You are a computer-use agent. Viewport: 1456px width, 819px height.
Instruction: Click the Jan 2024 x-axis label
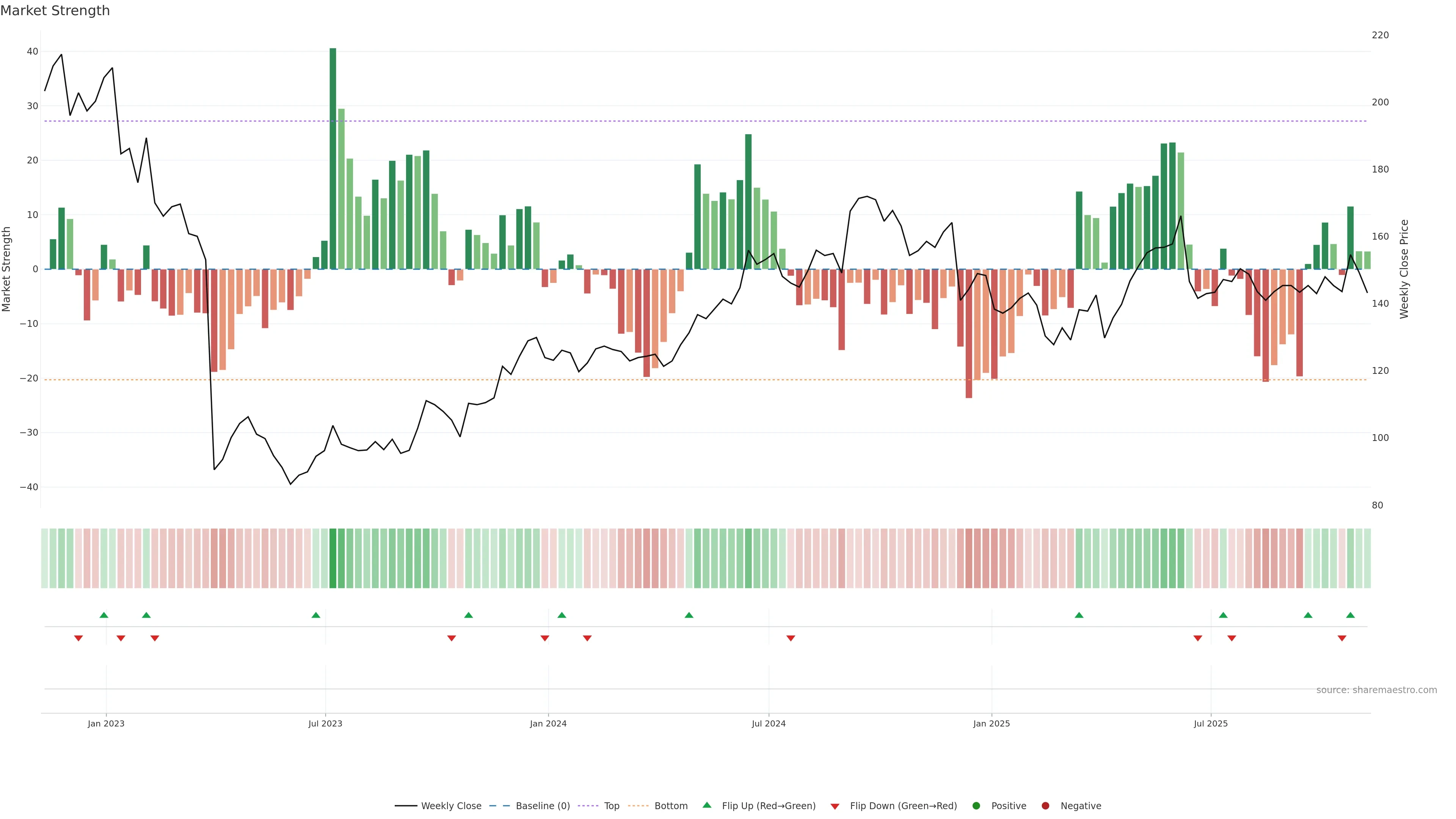click(x=548, y=723)
